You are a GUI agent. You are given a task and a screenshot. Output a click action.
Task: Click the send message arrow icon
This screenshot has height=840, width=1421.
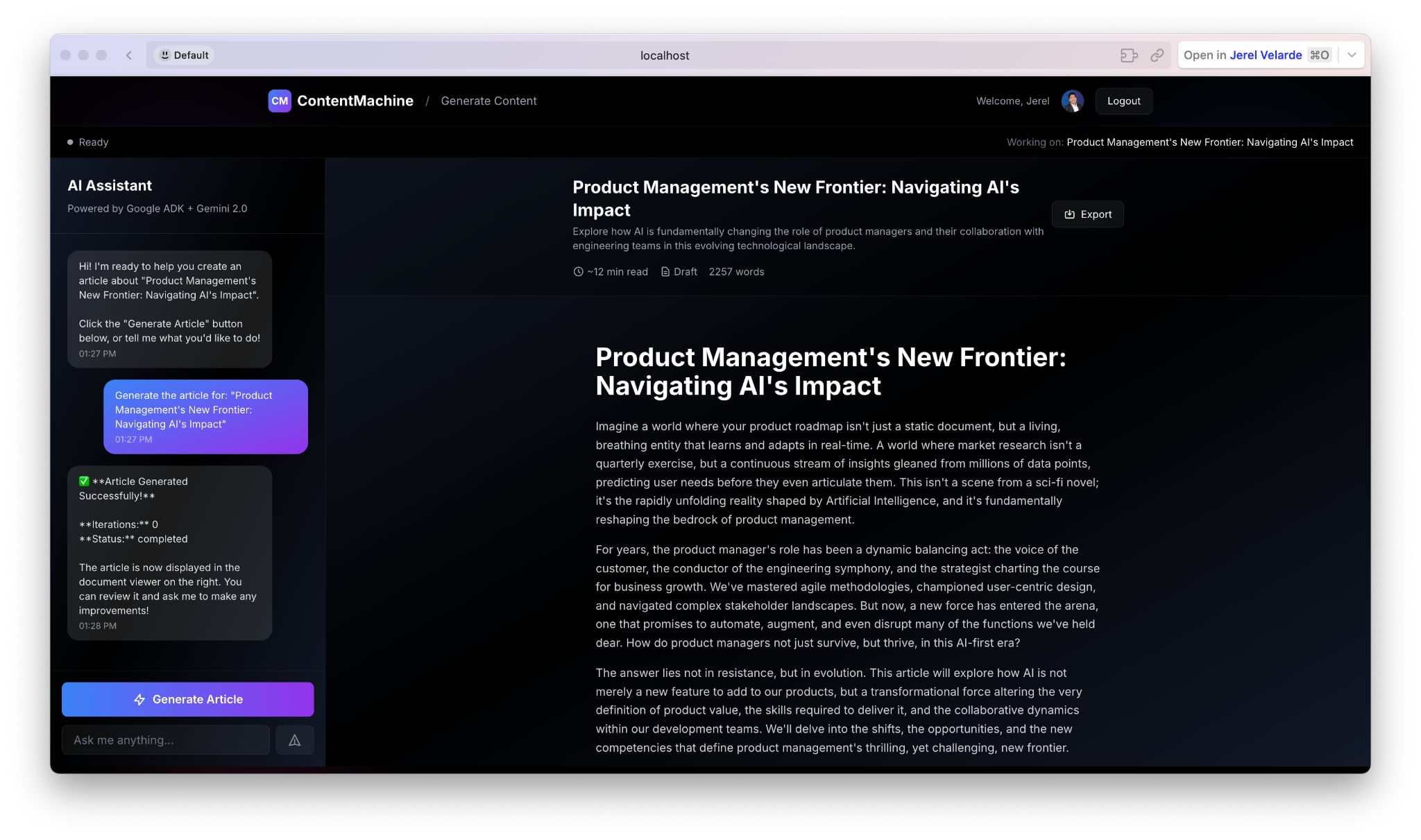[x=294, y=740]
